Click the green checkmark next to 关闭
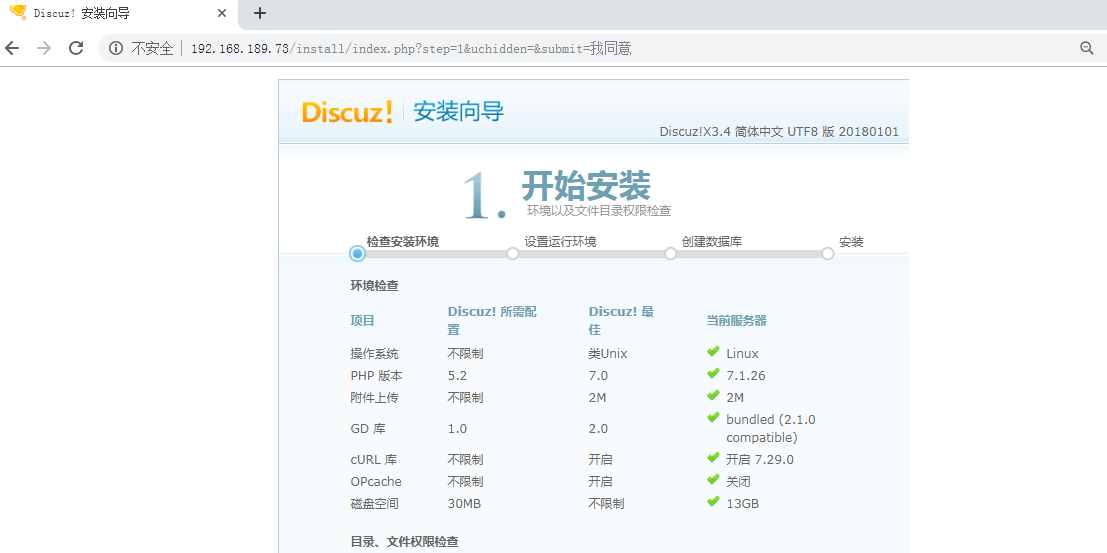The width and height of the screenshot is (1107, 553). pyautogui.click(x=713, y=480)
